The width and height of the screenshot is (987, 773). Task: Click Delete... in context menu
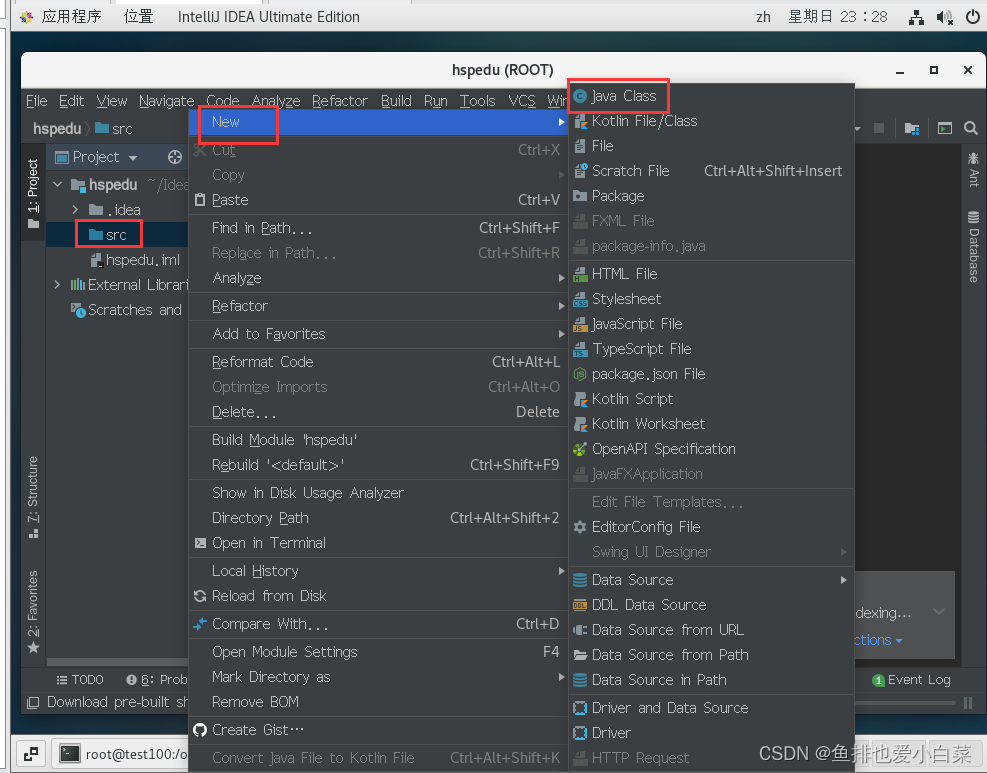click(x=378, y=412)
